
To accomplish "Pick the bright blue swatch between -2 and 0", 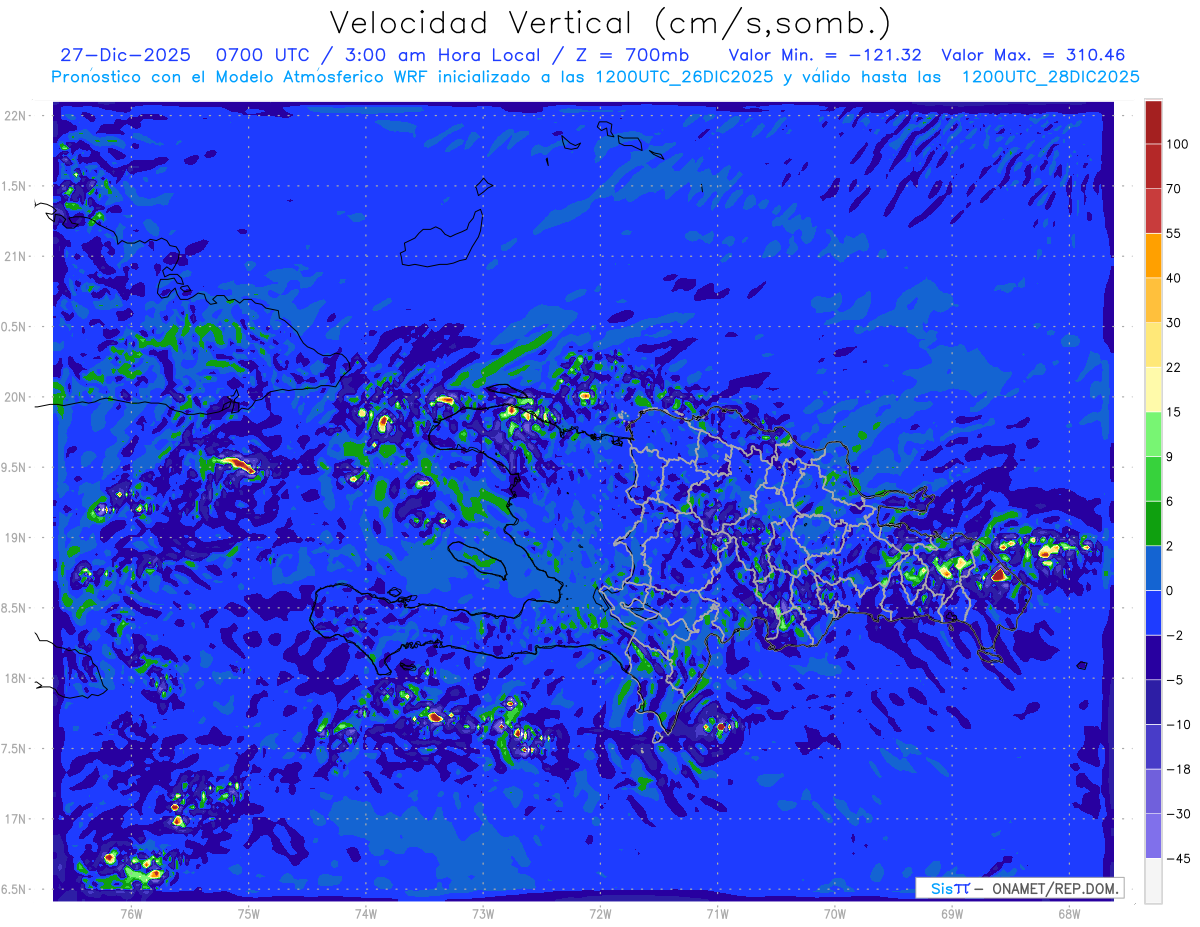I will (1153, 612).
